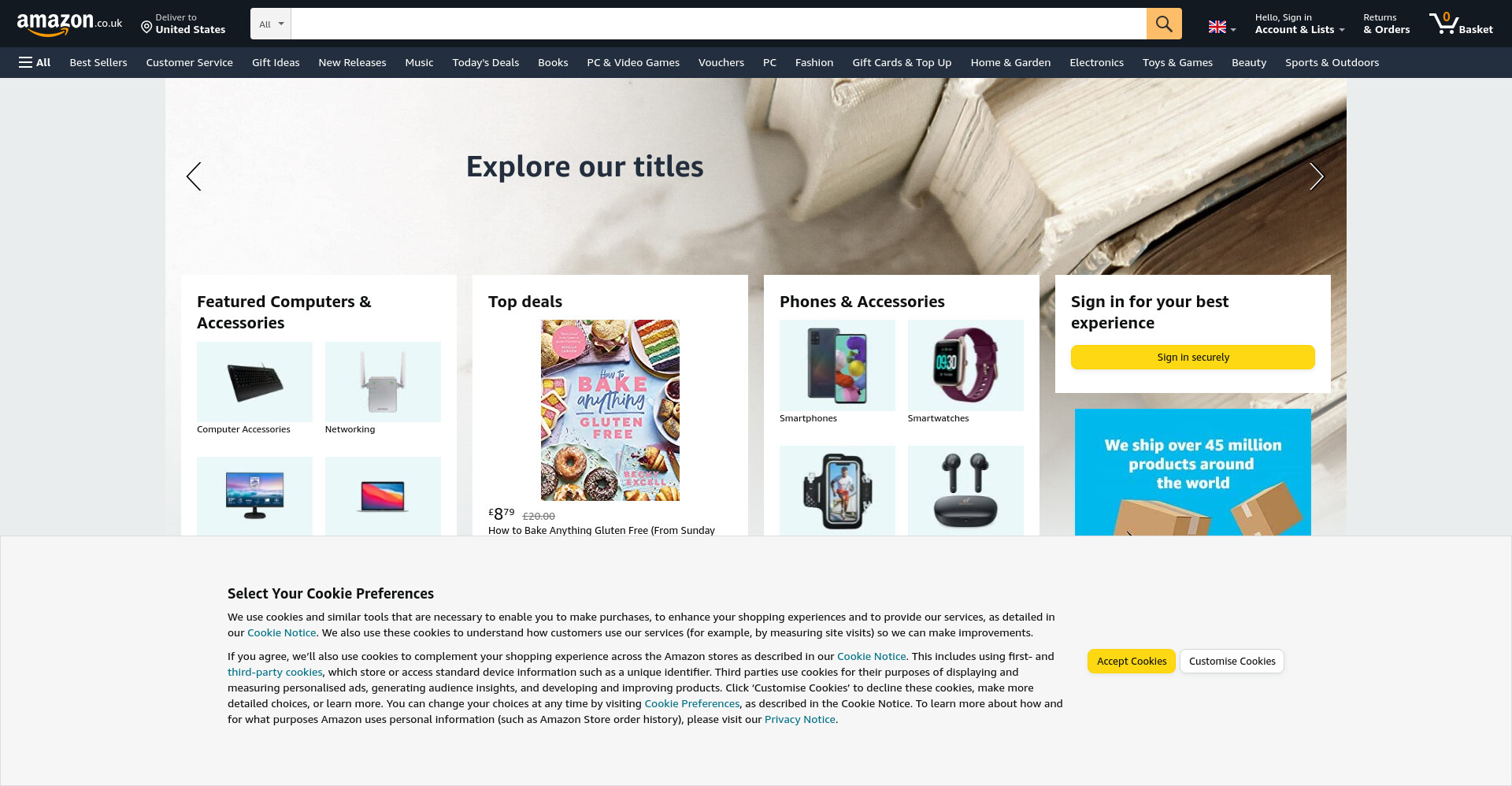Click the Amazon.co.uk logo
The height and width of the screenshot is (786, 1512).
point(69,24)
